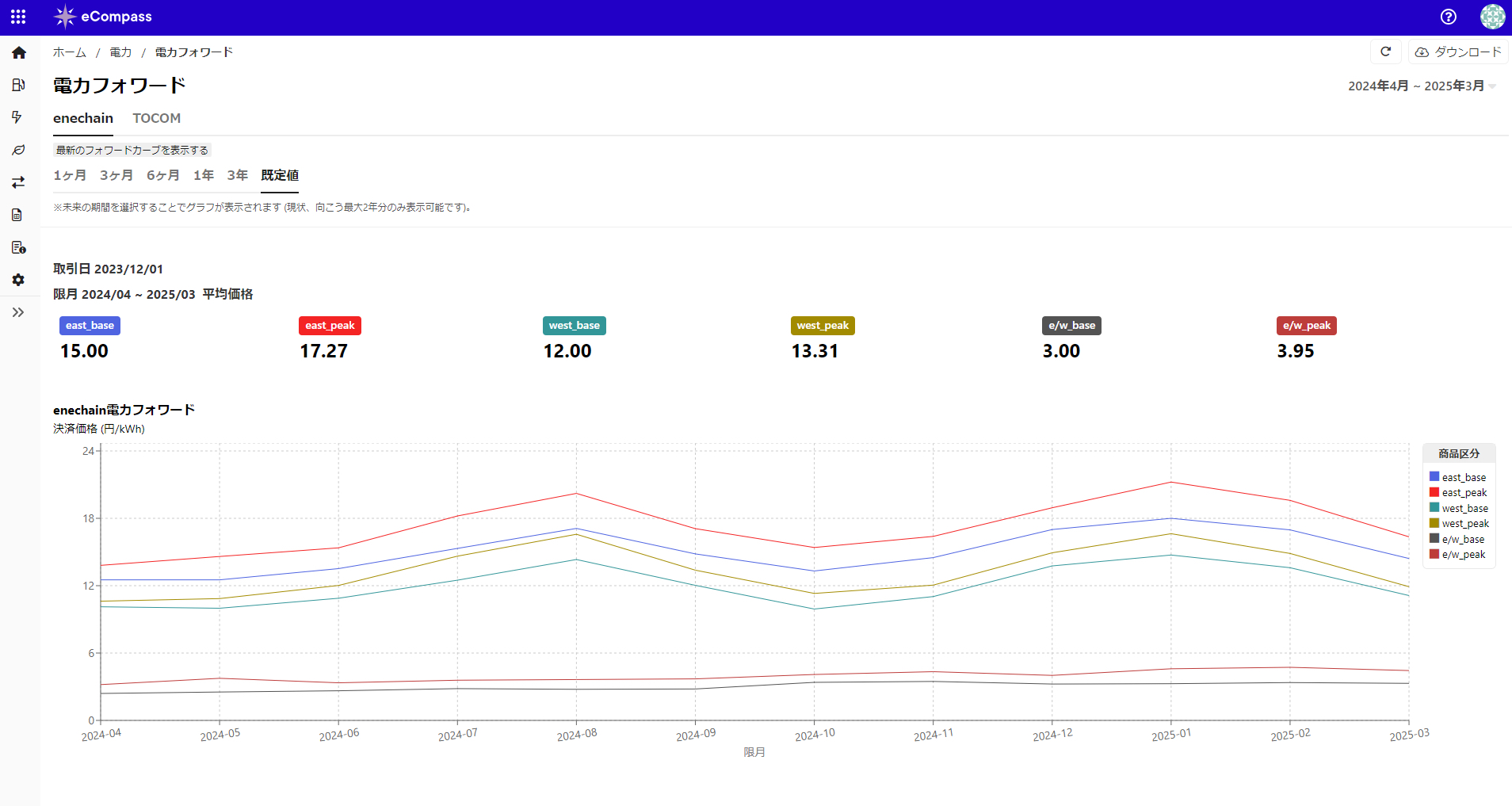Toggle west_base series in the chart legend
The height and width of the screenshot is (806, 1512).
1459,508
